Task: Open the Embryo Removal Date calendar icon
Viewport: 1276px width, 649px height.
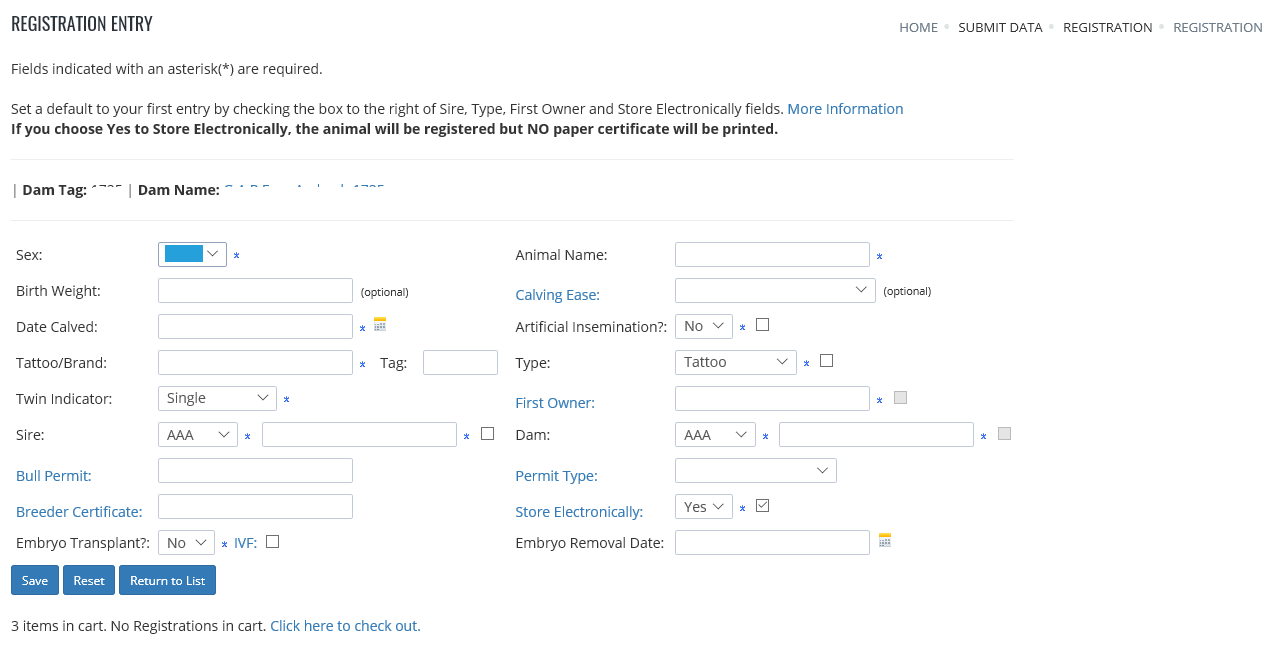Action: [x=885, y=540]
